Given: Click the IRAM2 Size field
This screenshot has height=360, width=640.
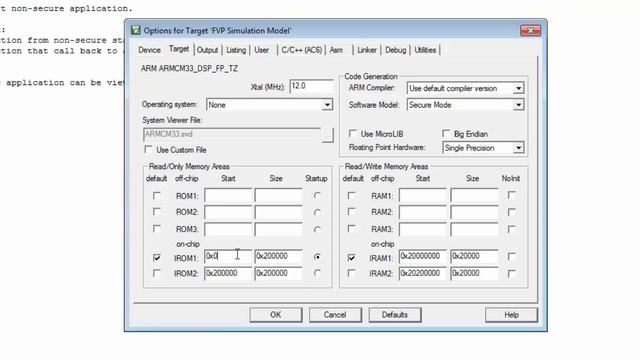Looking at the screenshot, I should click(x=474, y=273).
